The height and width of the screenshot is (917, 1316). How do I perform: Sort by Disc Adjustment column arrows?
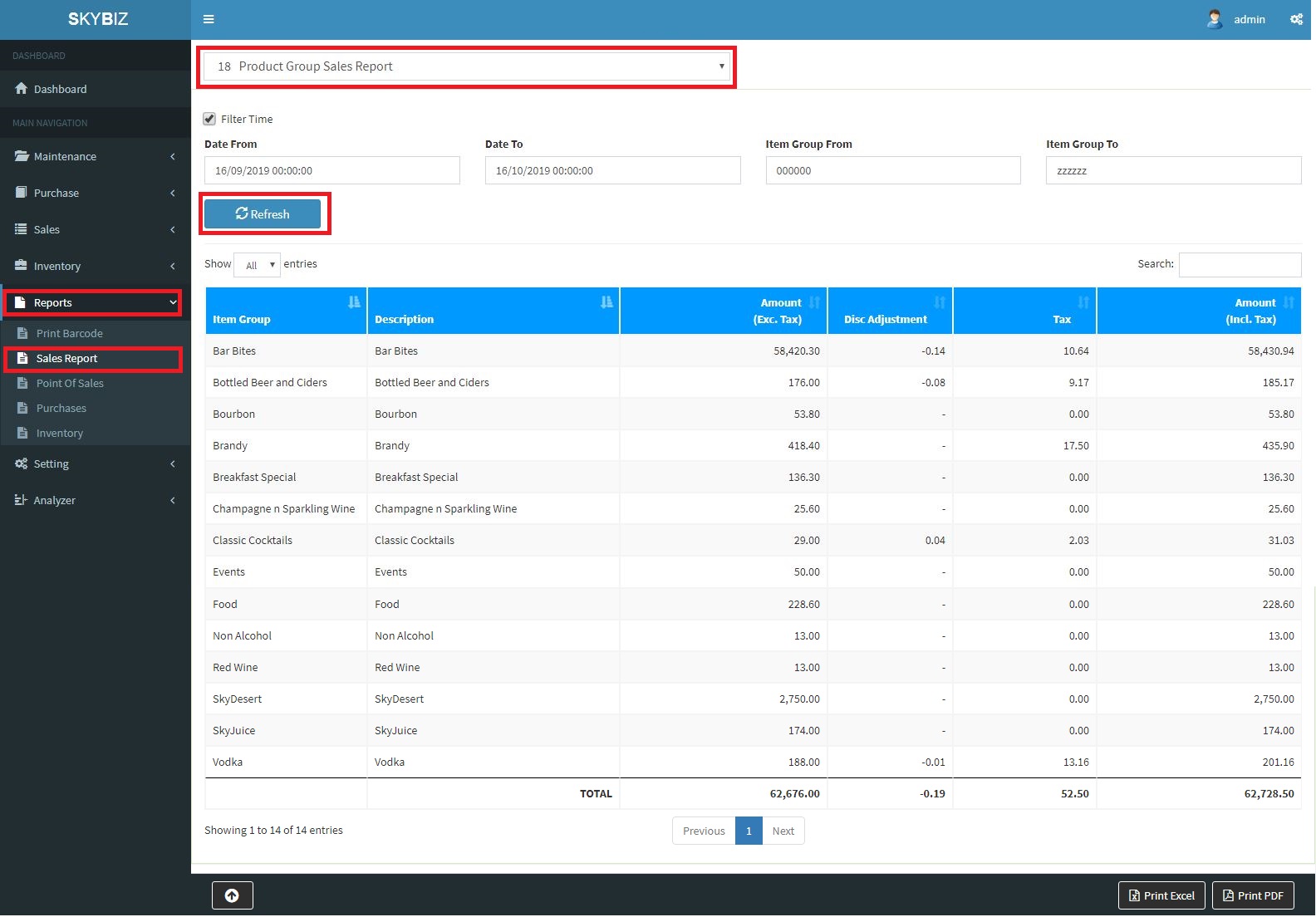(939, 302)
